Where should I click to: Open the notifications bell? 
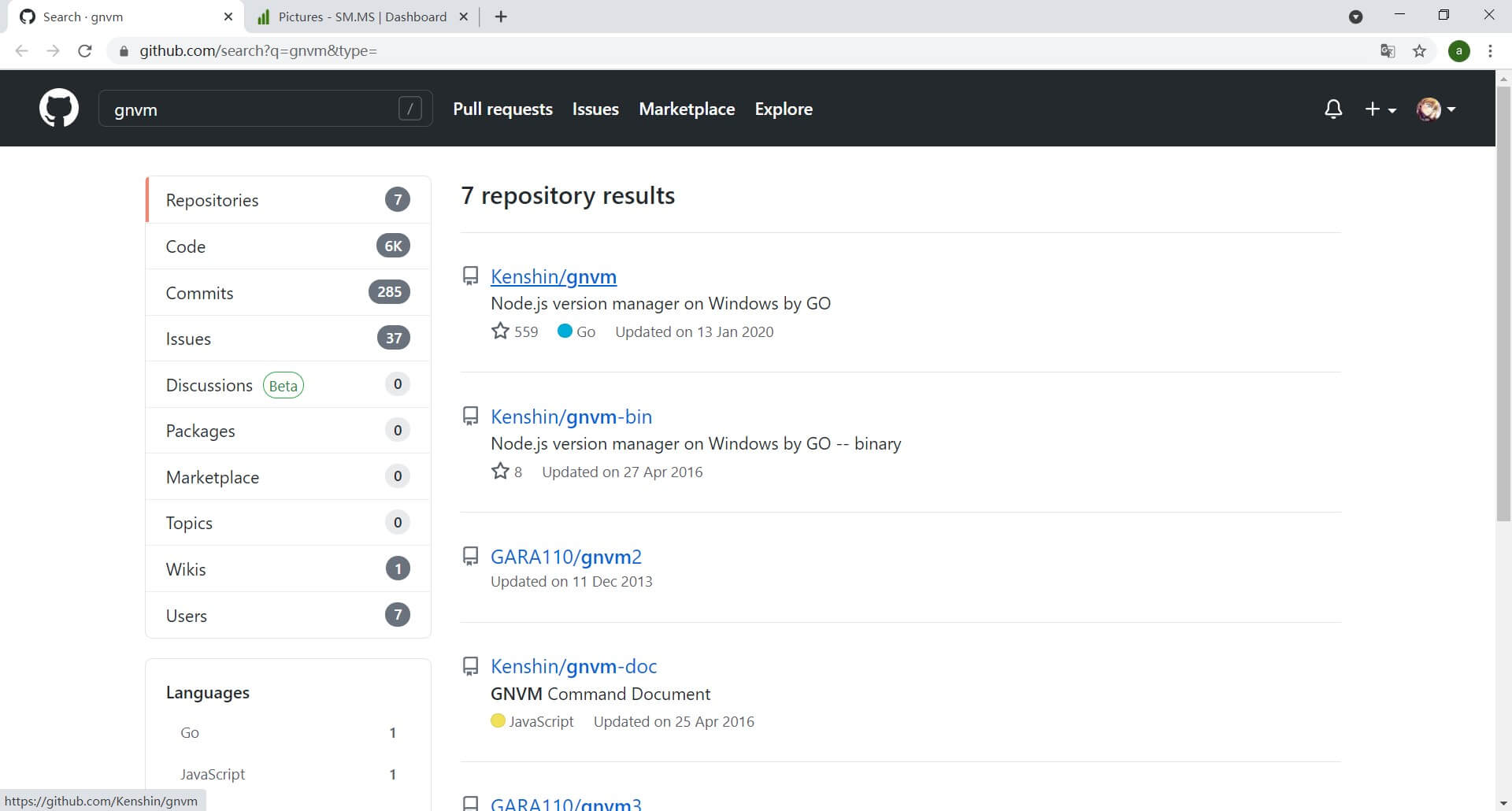1333,109
